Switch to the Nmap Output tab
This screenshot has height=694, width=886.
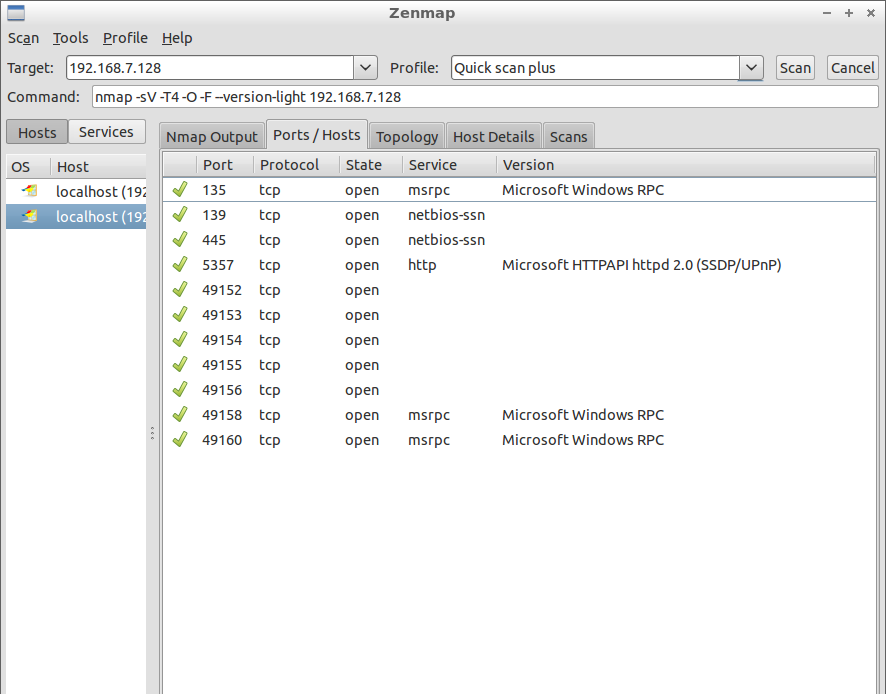[212, 137]
